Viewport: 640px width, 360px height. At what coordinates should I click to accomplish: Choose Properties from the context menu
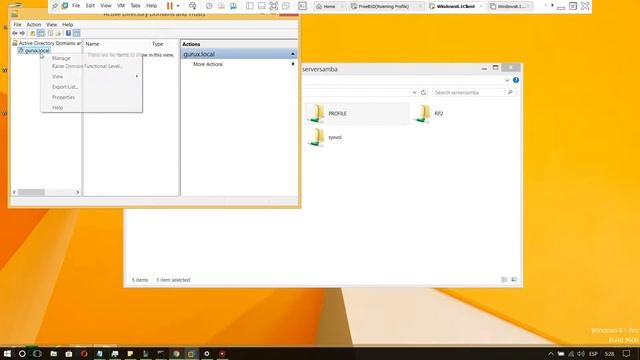point(63,97)
